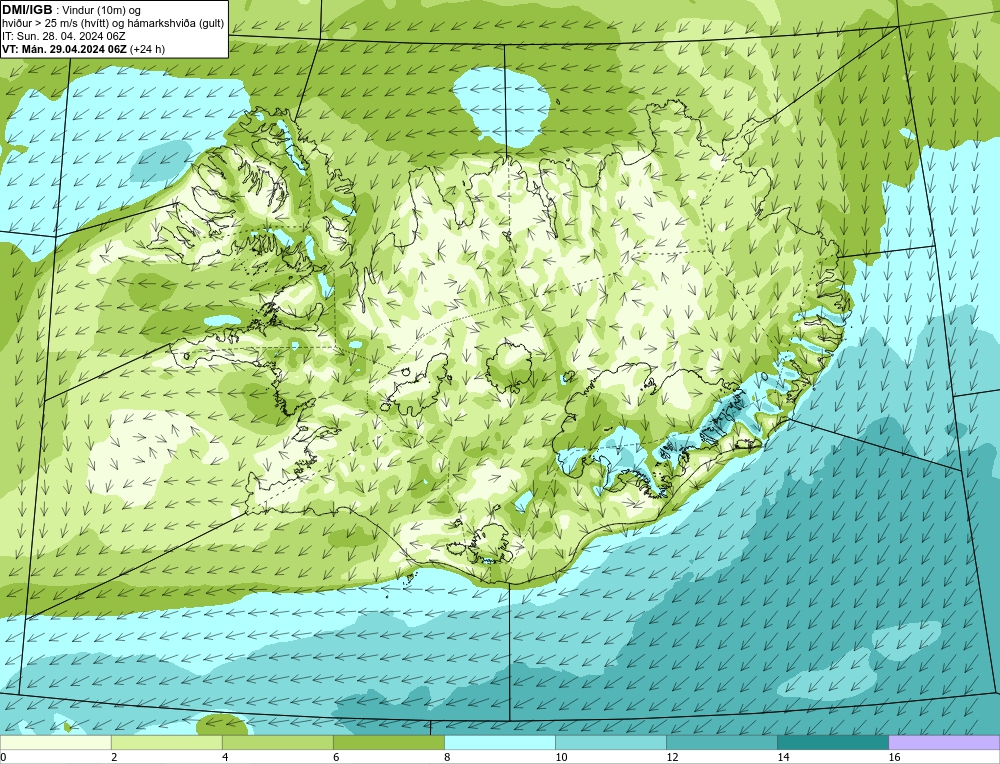Click the legend label '8'
This screenshot has width=1000, height=764.
click(447, 757)
